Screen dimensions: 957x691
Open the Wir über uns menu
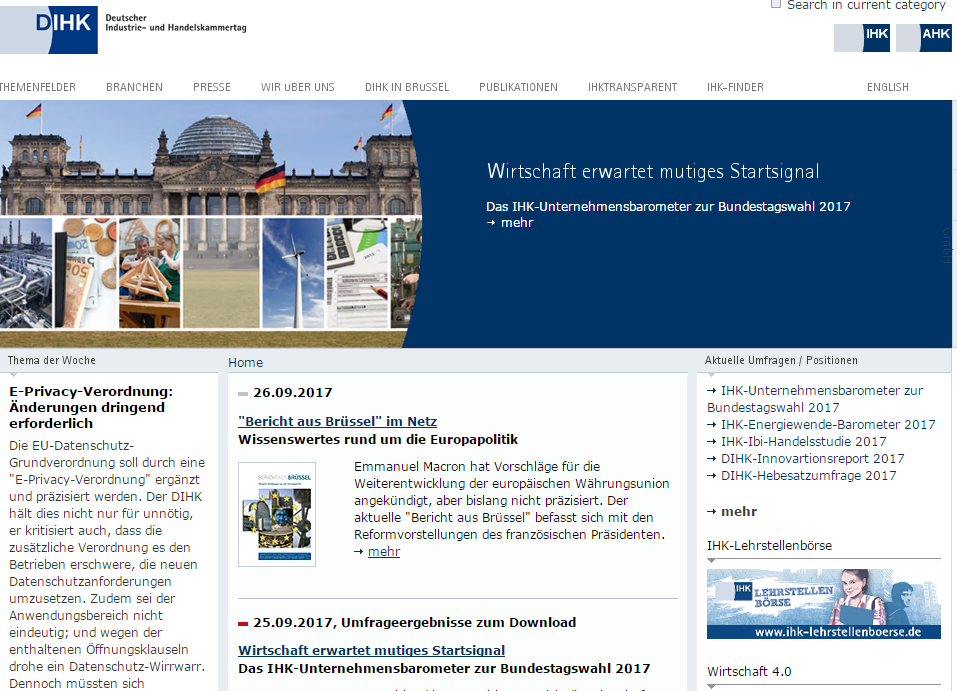298,87
